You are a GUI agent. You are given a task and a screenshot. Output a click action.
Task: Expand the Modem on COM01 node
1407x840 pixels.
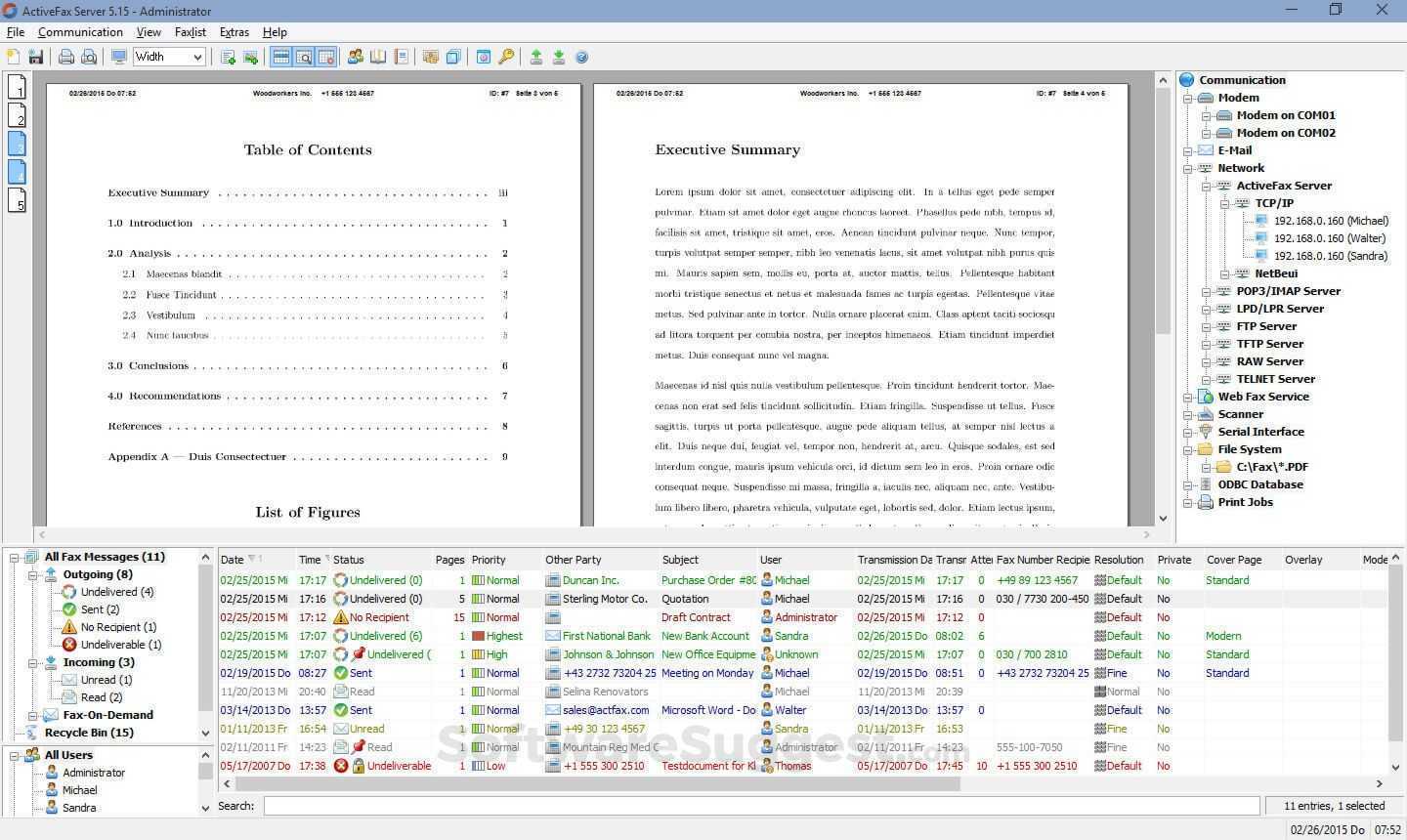point(1208,114)
